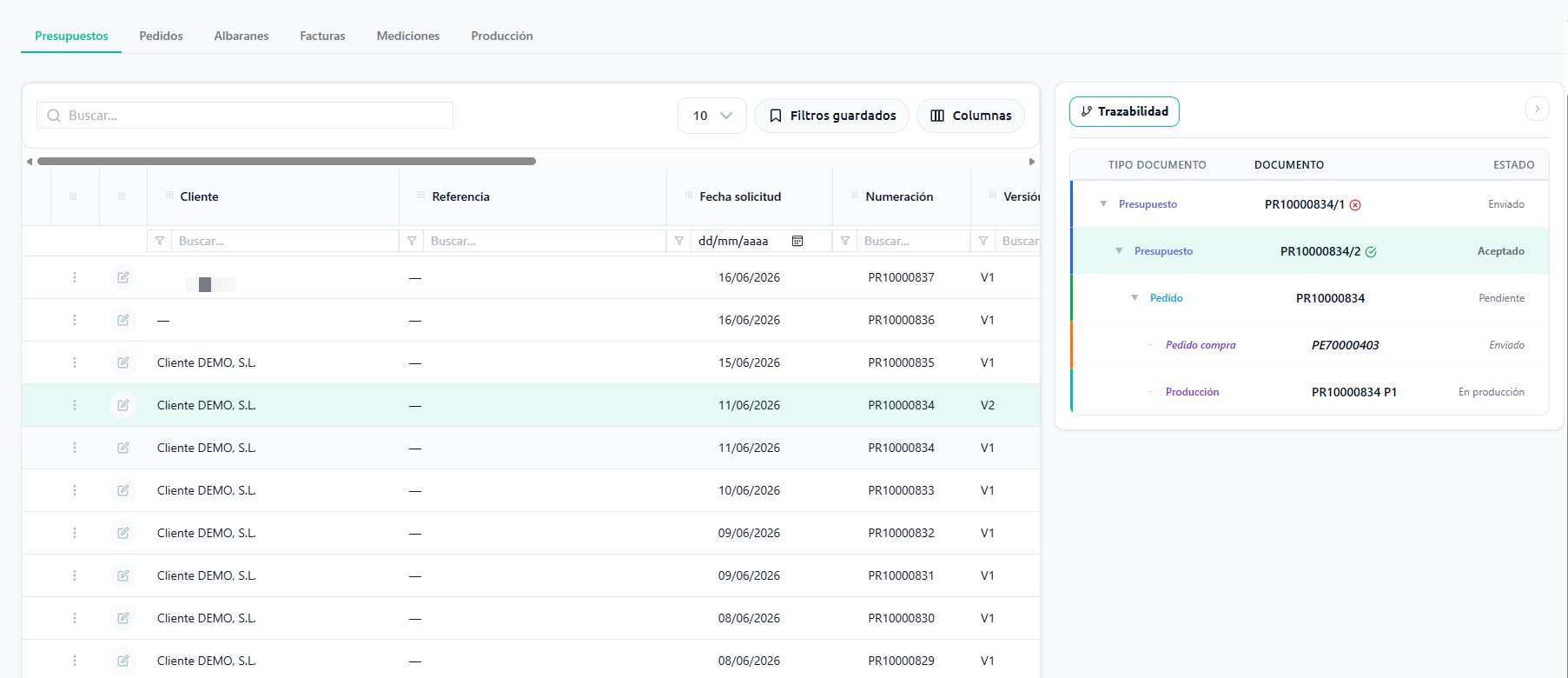Click the right arrow of horizontal scrollbar
This screenshot has height=678, width=1568.
click(1032, 162)
